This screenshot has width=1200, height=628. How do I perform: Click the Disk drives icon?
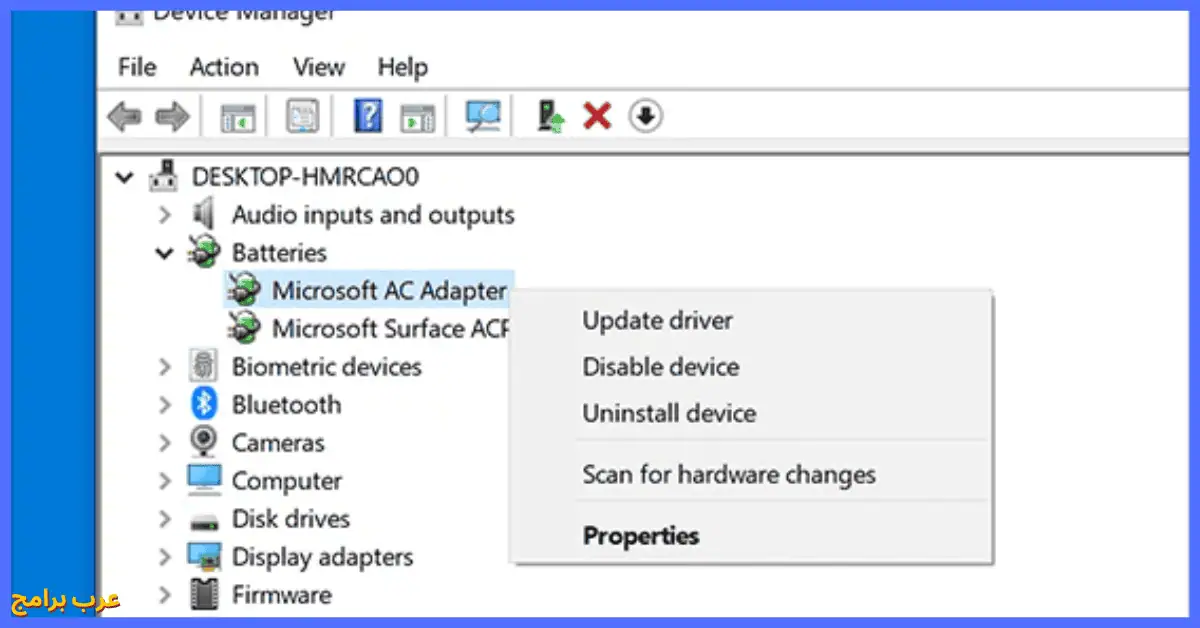pyautogui.click(x=204, y=520)
